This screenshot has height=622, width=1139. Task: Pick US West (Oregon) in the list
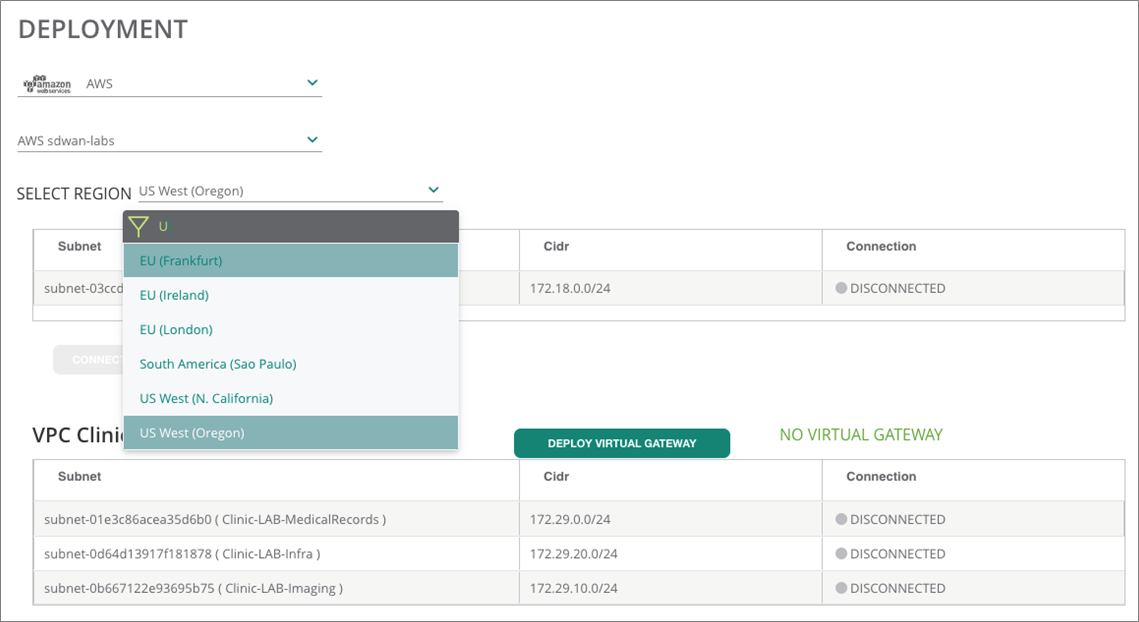pyautogui.click(x=291, y=432)
